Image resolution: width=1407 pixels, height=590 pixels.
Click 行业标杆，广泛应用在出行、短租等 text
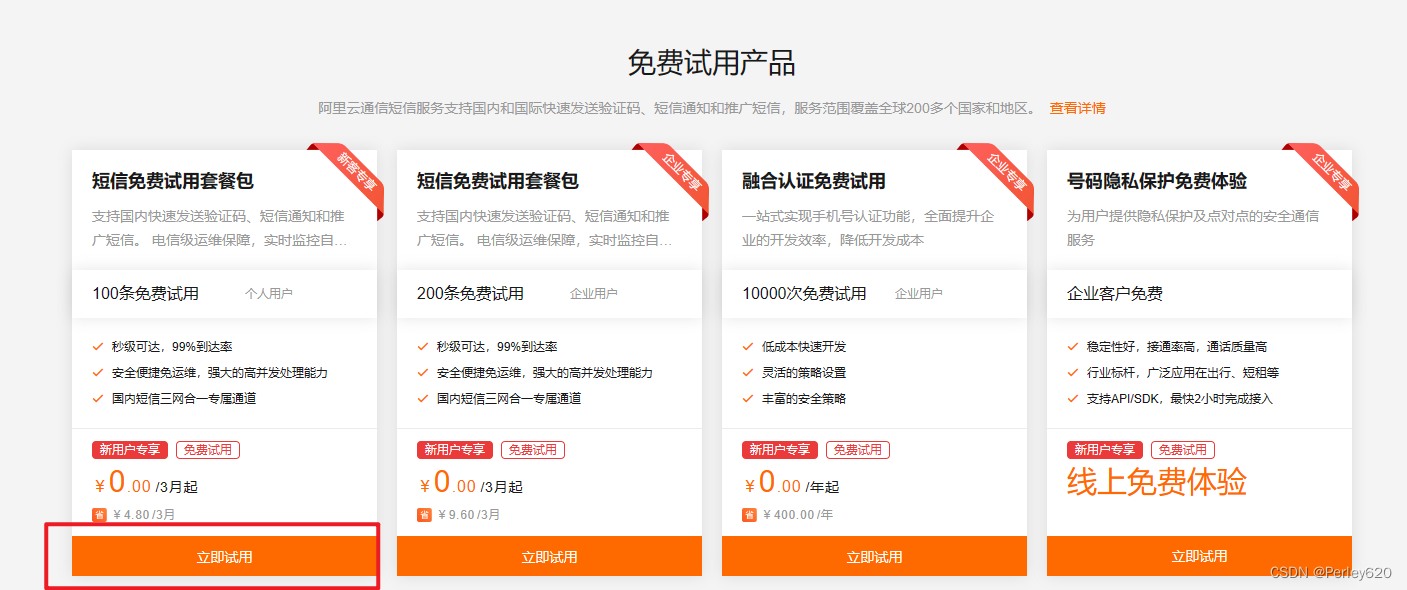tap(1183, 373)
